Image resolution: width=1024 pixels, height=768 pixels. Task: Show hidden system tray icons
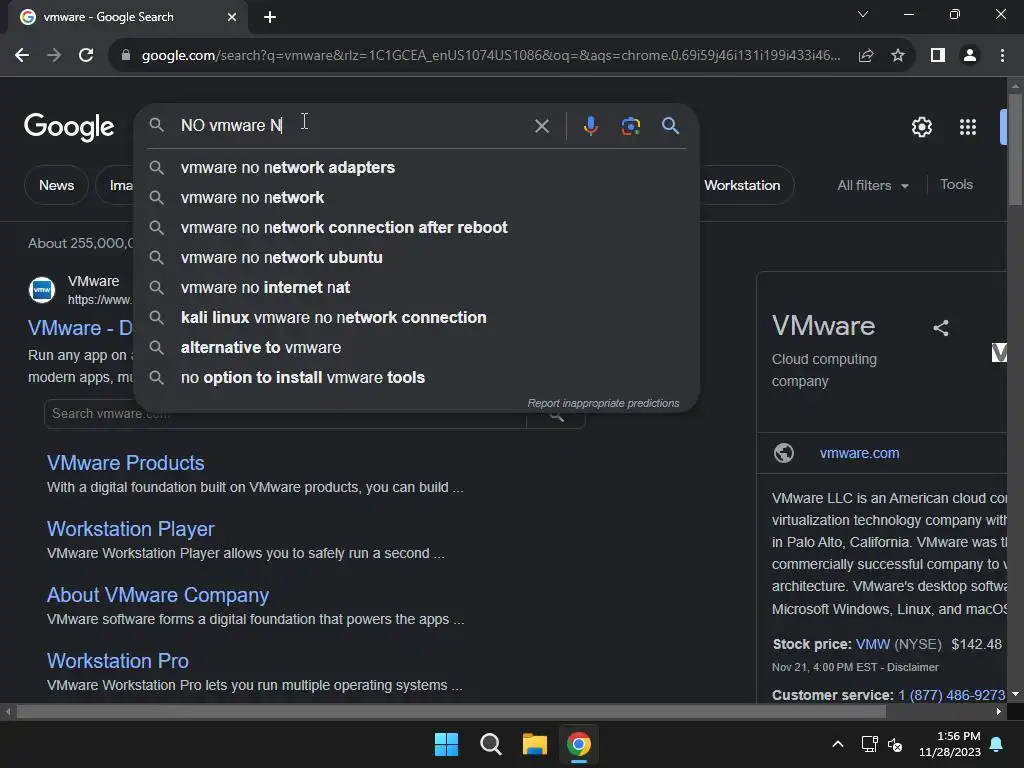coord(838,744)
